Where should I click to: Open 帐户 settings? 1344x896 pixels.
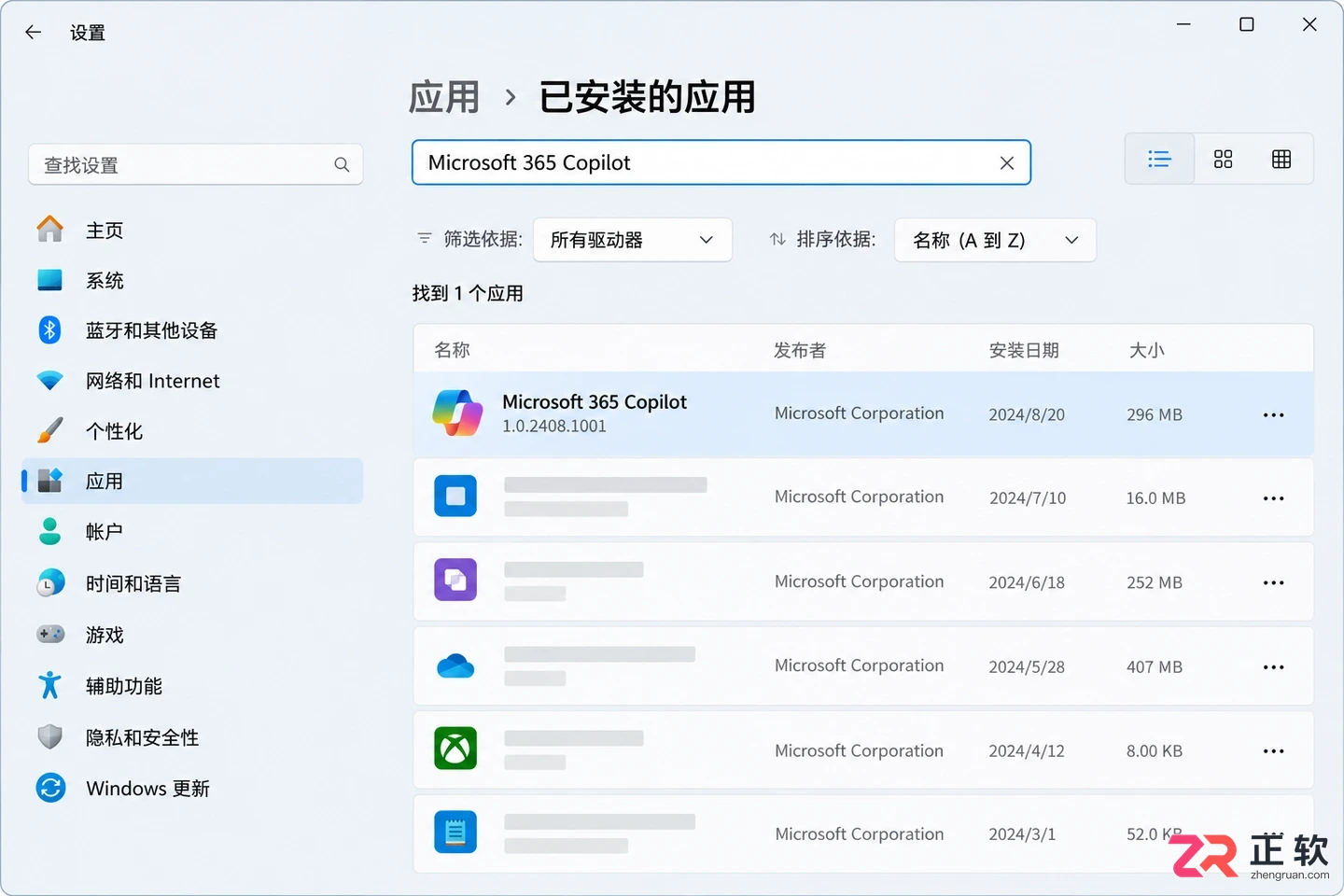(x=192, y=532)
